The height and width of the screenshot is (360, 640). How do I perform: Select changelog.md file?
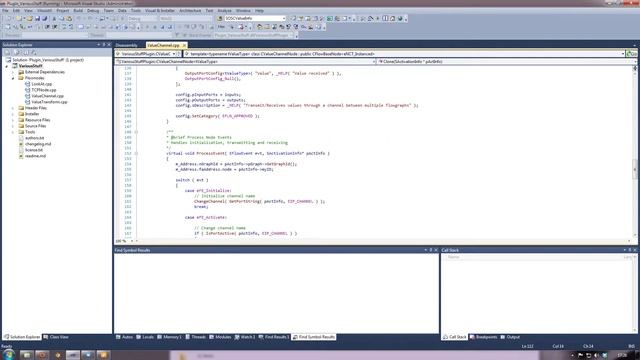click(38, 144)
